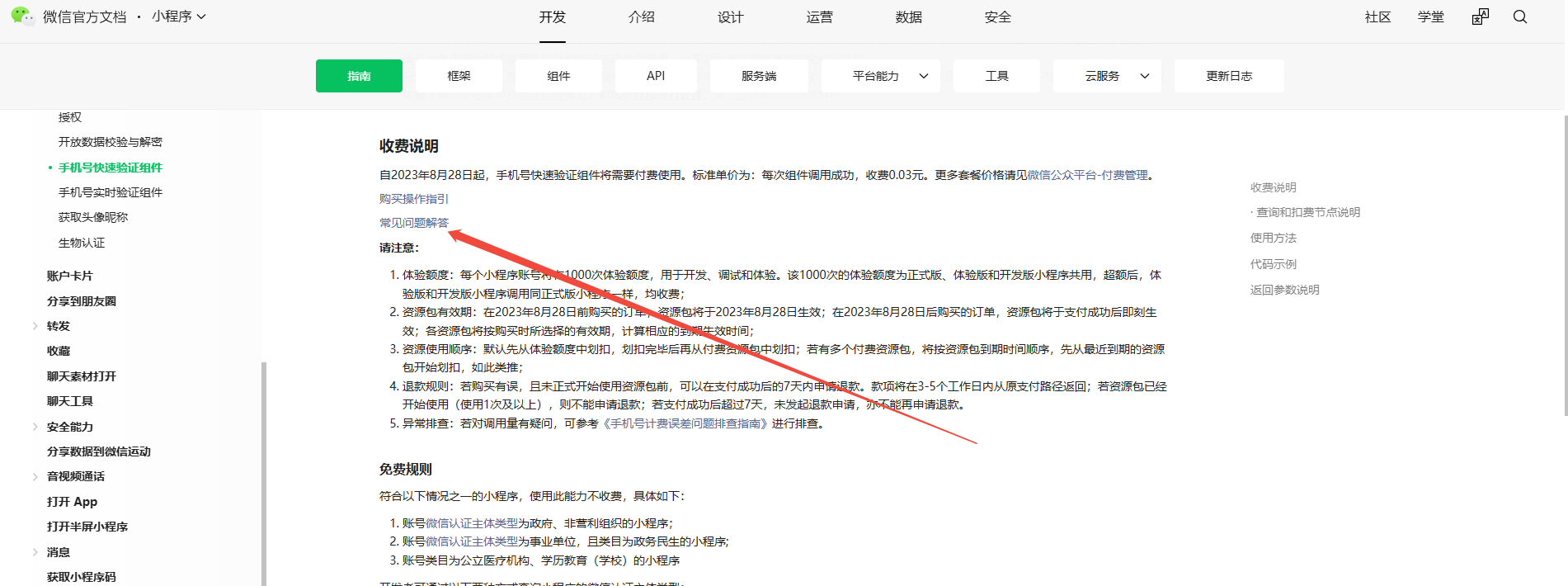Select the API button
This screenshot has height=586, width=1568.
656,76
